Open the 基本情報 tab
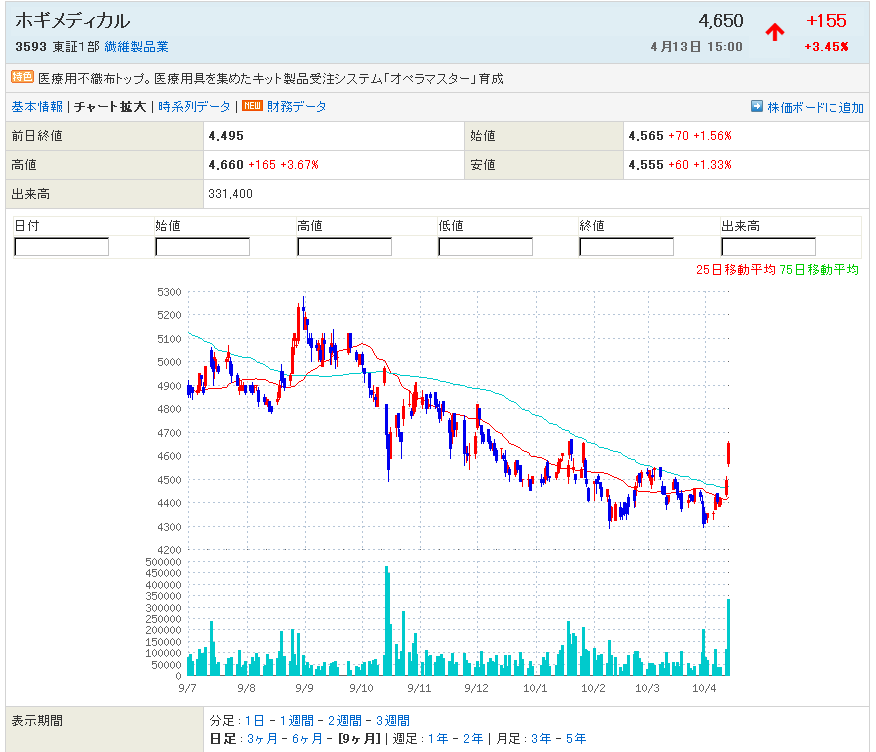The image size is (876, 752). pyautogui.click(x=37, y=107)
